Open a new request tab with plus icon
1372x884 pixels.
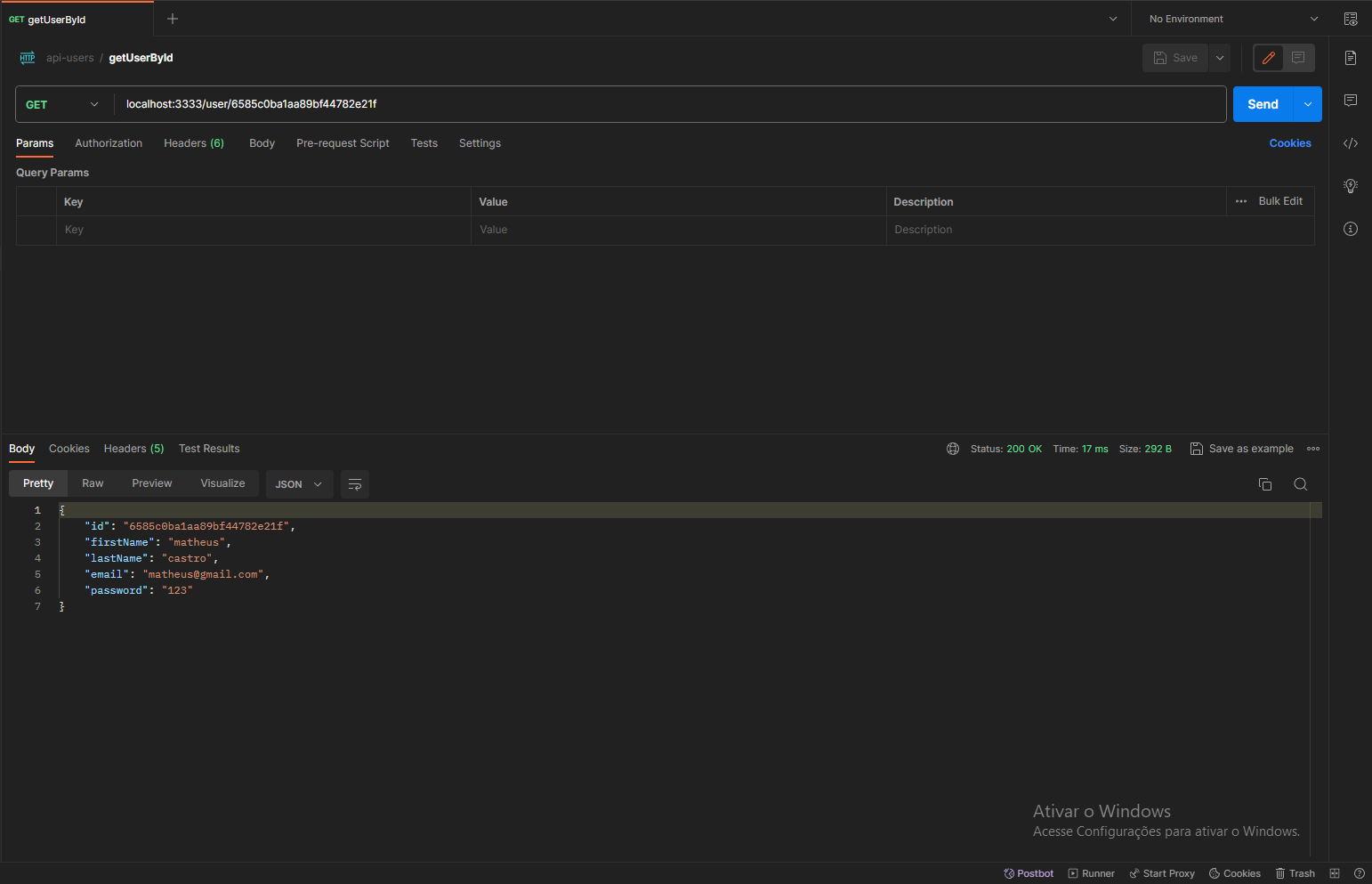pyautogui.click(x=173, y=19)
